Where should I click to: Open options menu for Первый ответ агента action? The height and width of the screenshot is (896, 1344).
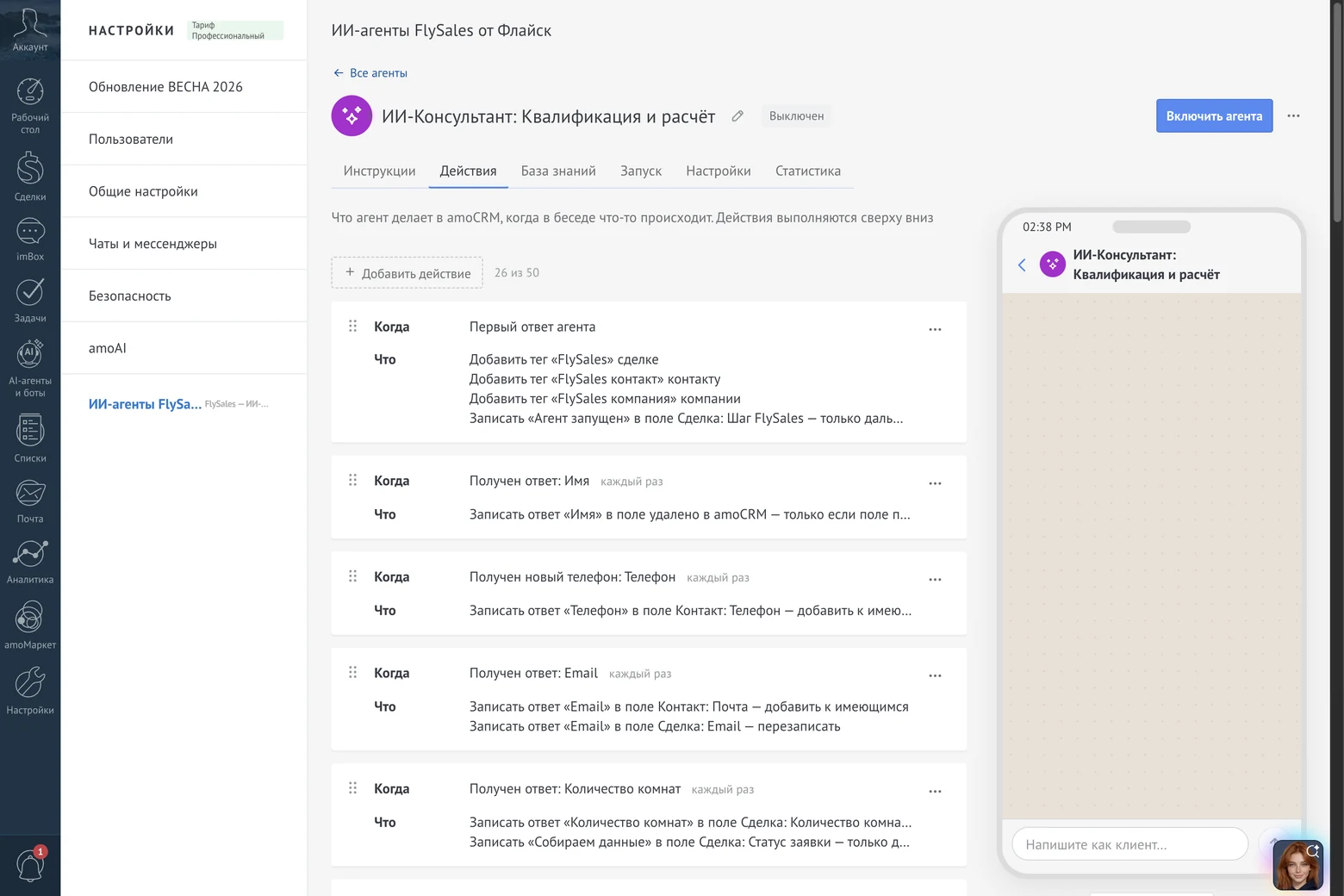(935, 329)
